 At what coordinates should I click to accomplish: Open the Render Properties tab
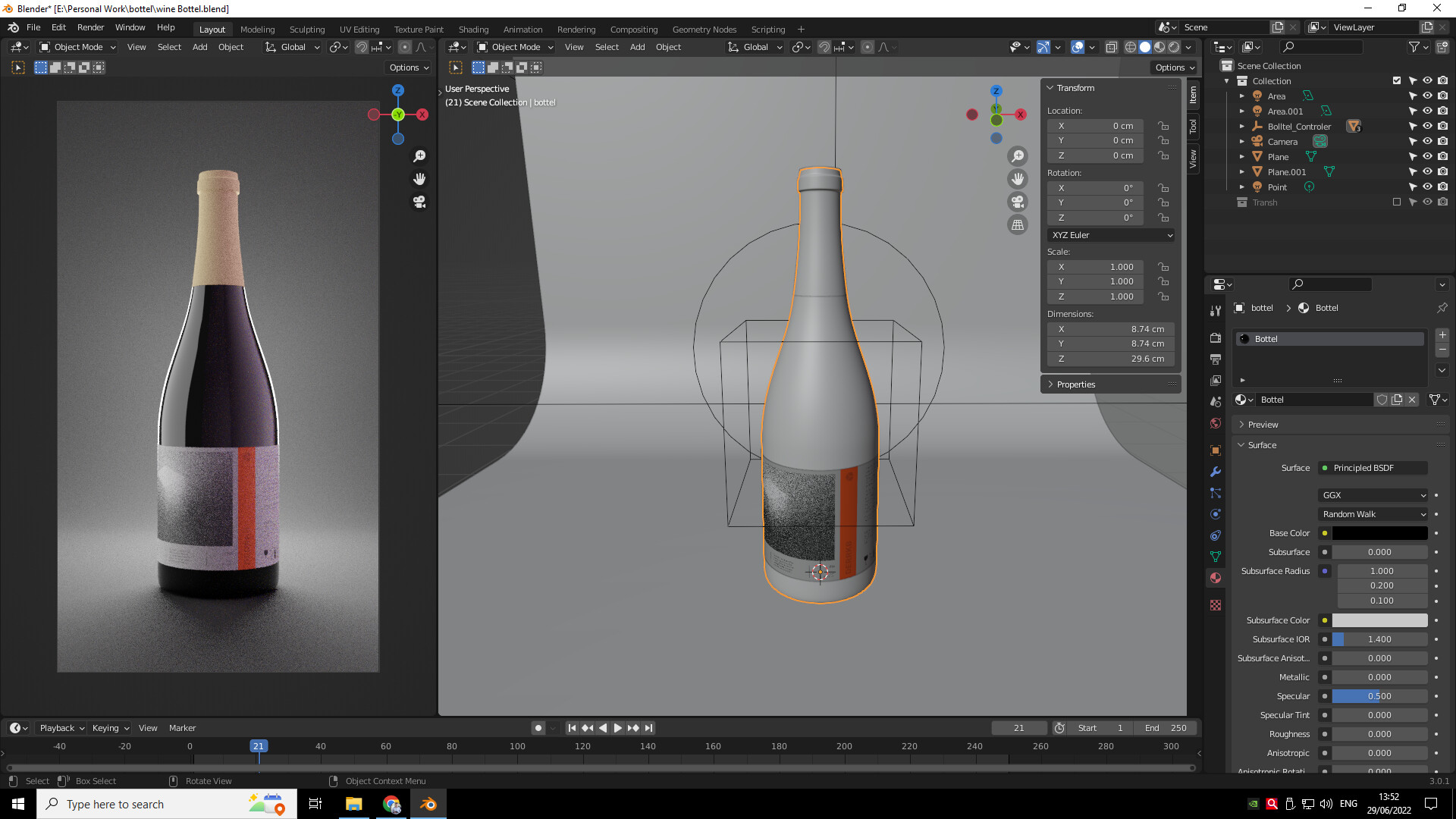[1216, 337]
